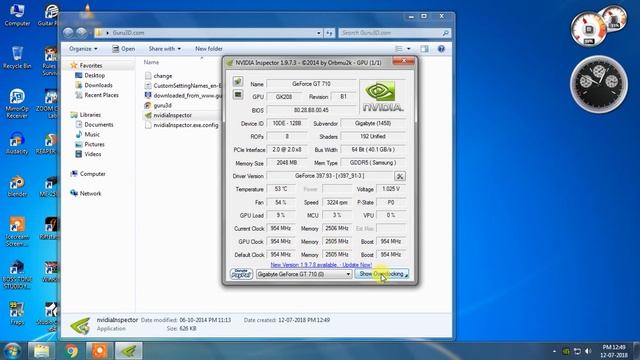The image size is (640, 360).
Task: Click the Show Overclocking button
Action: coord(382,274)
